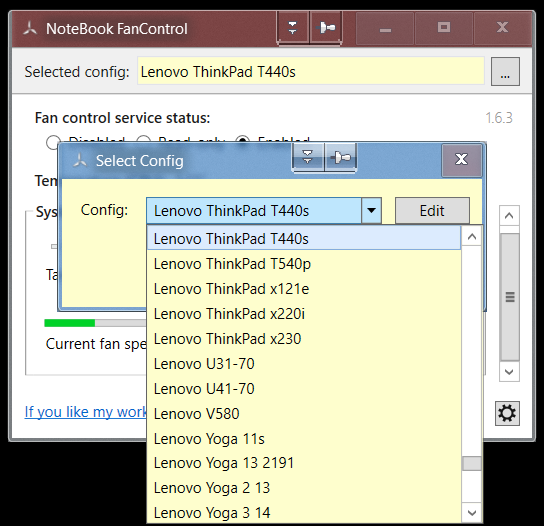This screenshot has width=544, height=526.
Task: Select the Read-only radio button in main window
Action: click(143, 139)
